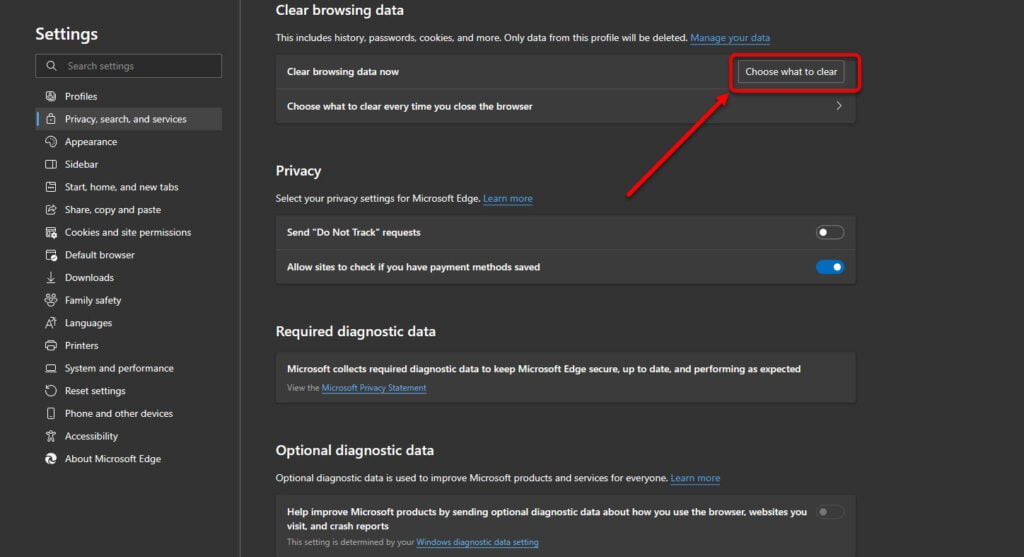Click the Phone and other devices icon
The height and width of the screenshot is (557, 1024).
pyautogui.click(x=51, y=413)
